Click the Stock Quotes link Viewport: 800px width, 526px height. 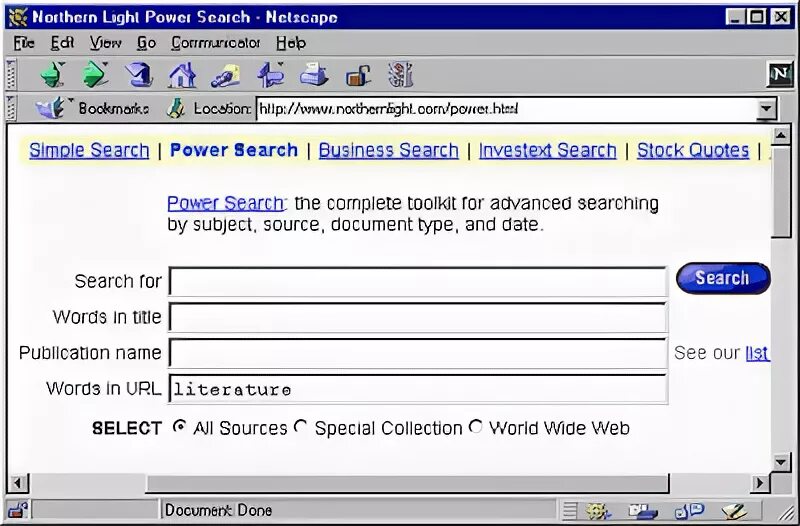pyautogui.click(x=693, y=150)
